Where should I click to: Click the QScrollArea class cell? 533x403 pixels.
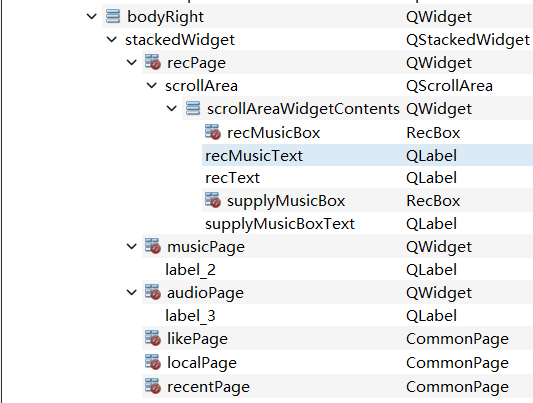(449, 86)
